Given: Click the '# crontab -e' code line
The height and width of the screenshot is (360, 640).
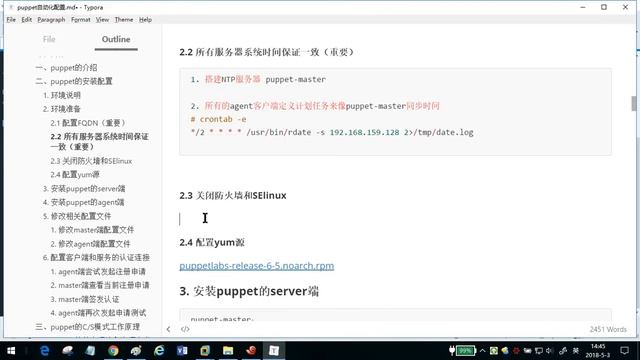Looking at the screenshot, I should [x=218, y=119].
